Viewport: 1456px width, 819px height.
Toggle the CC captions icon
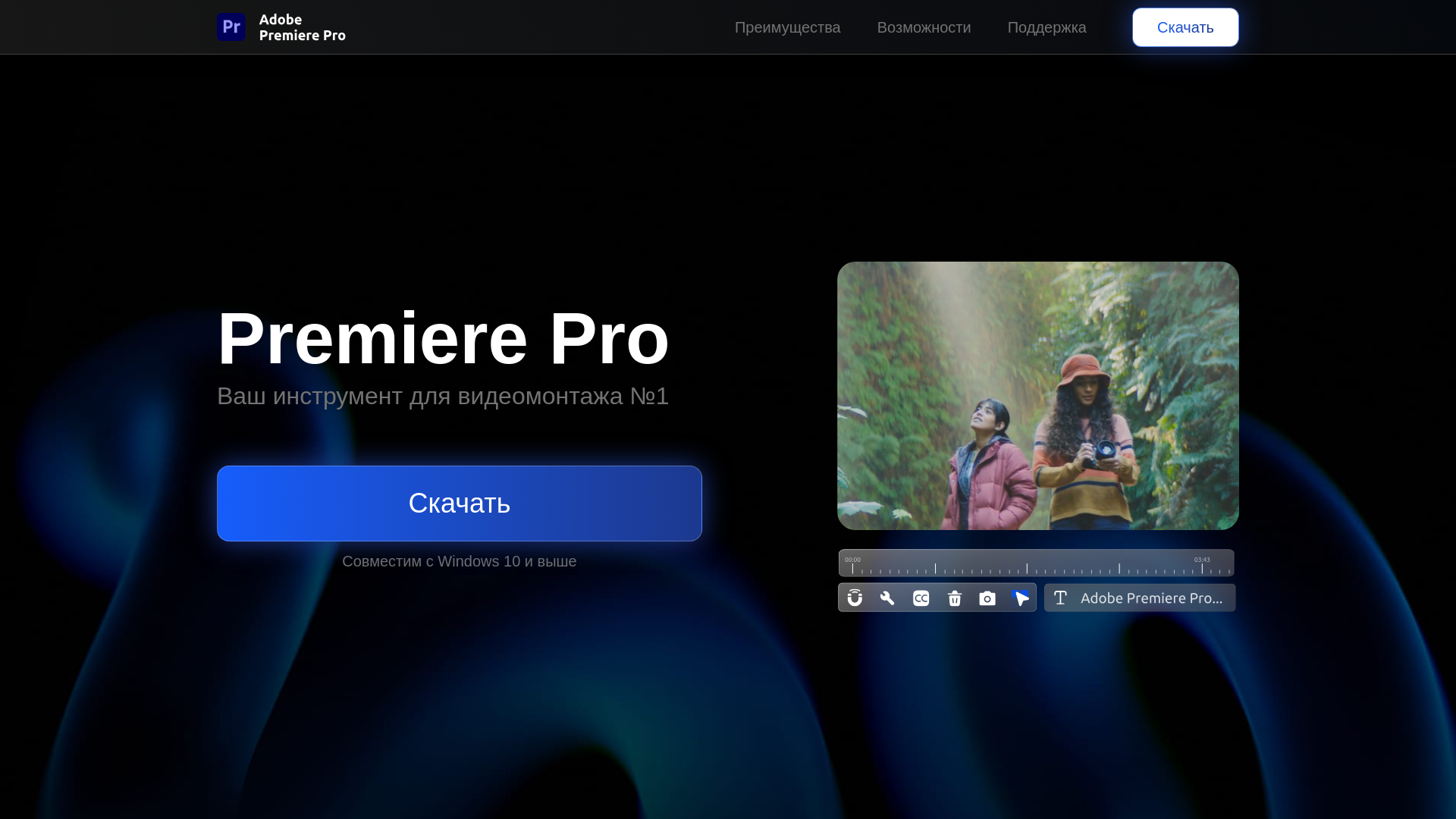[921, 598]
